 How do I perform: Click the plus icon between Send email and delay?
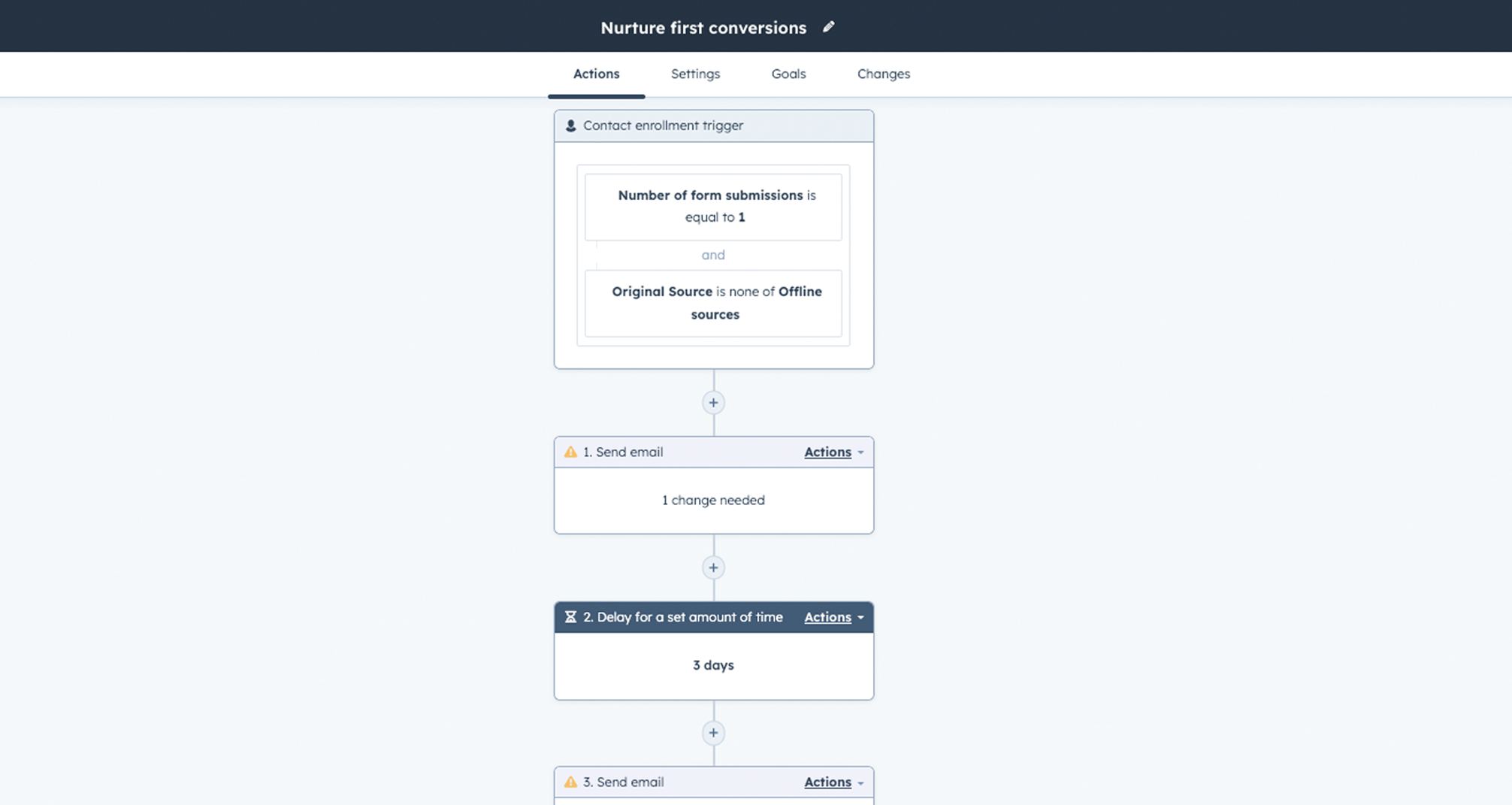pos(713,567)
